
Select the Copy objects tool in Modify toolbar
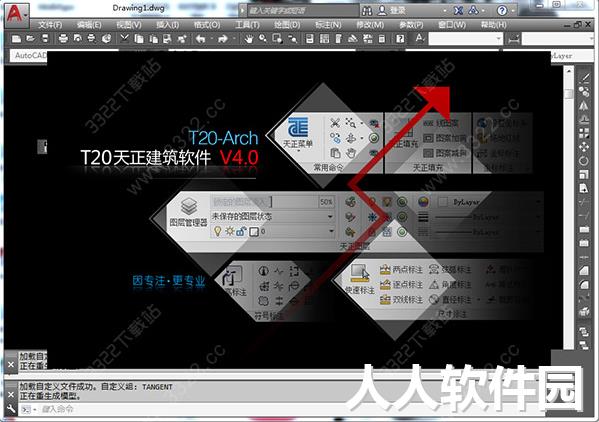tap(584, 92)
